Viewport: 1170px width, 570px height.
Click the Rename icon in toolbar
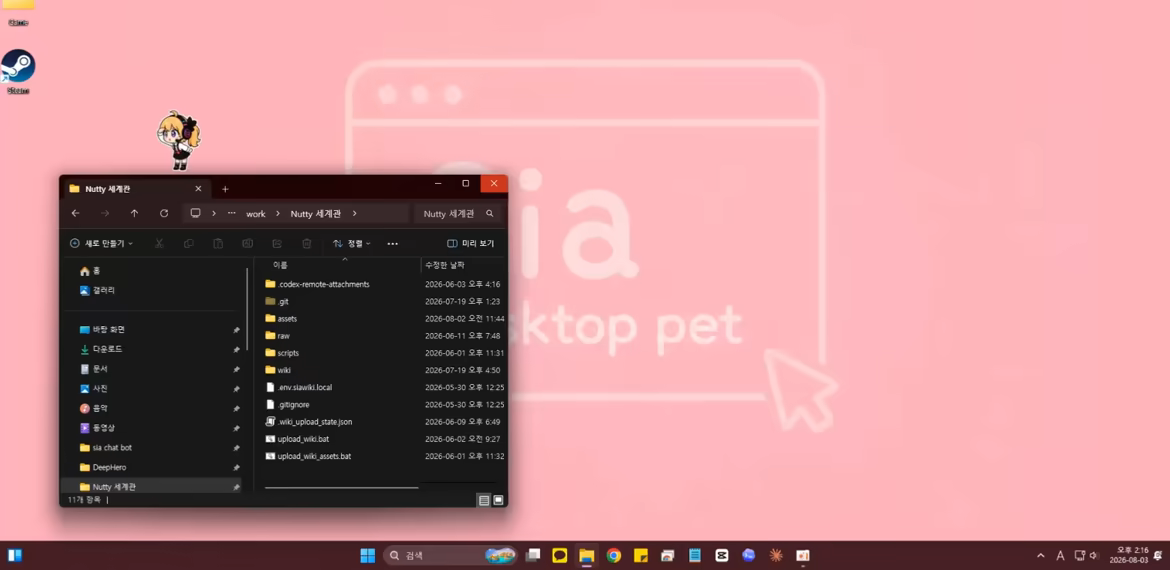pyautogui.click(x=248, y=243)
